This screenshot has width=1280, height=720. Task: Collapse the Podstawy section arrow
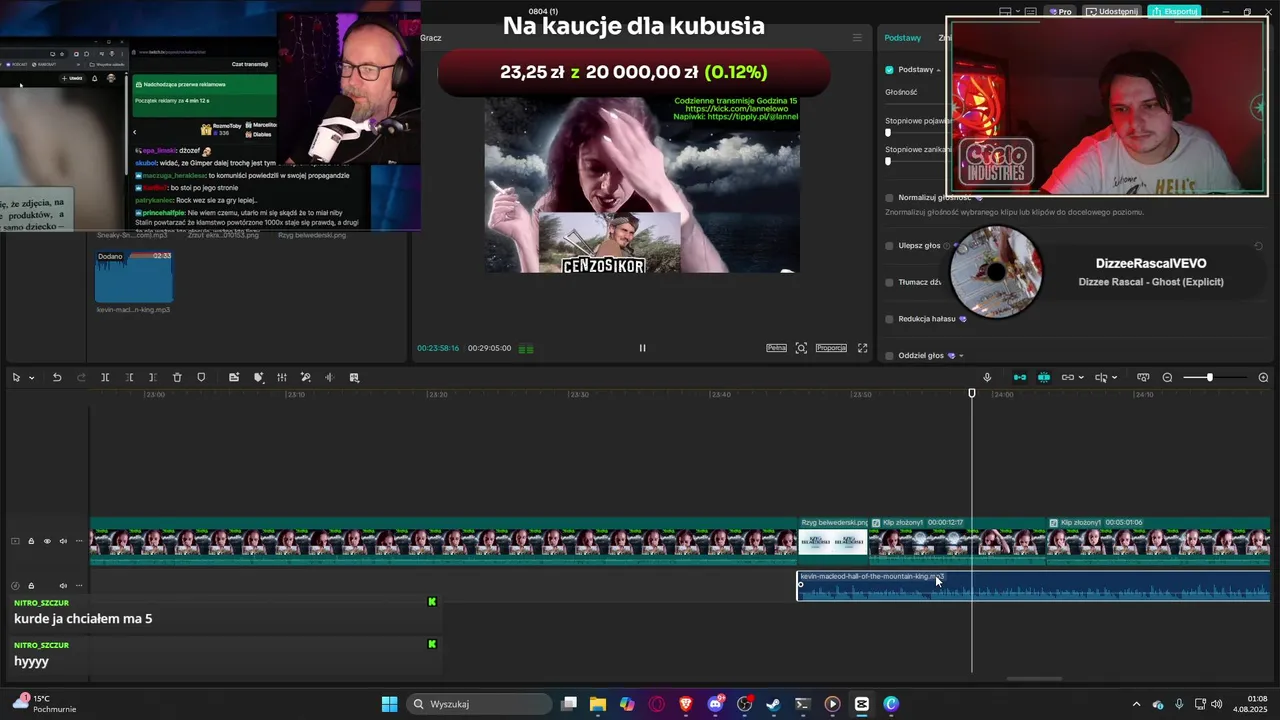(x=938, y=70)
